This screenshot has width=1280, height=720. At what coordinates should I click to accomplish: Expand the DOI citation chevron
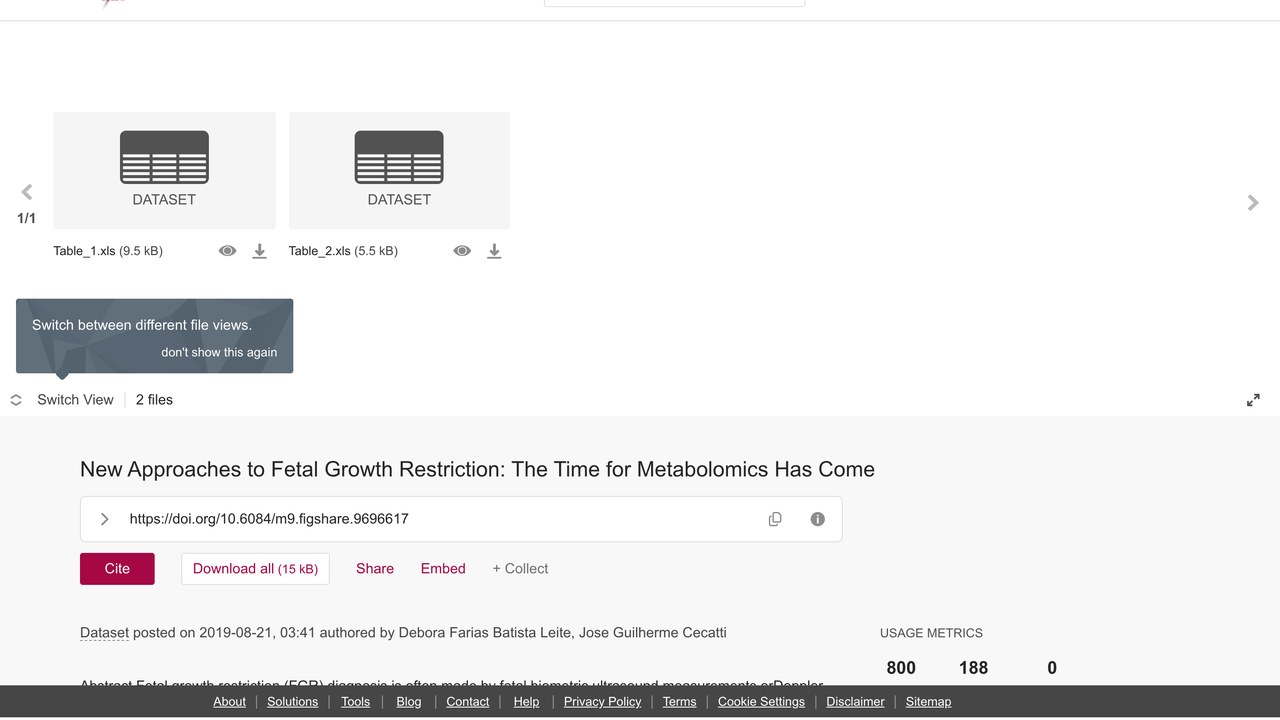[x=104, y=519]
